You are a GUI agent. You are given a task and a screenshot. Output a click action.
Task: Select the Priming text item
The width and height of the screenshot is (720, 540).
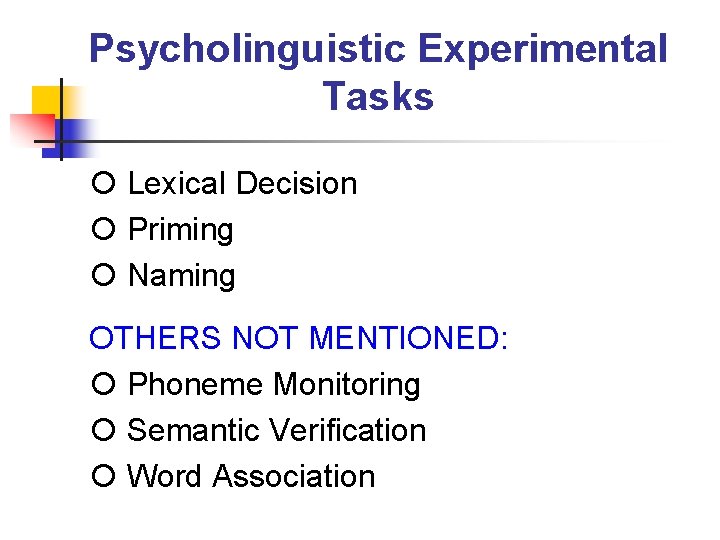point(181,230)
